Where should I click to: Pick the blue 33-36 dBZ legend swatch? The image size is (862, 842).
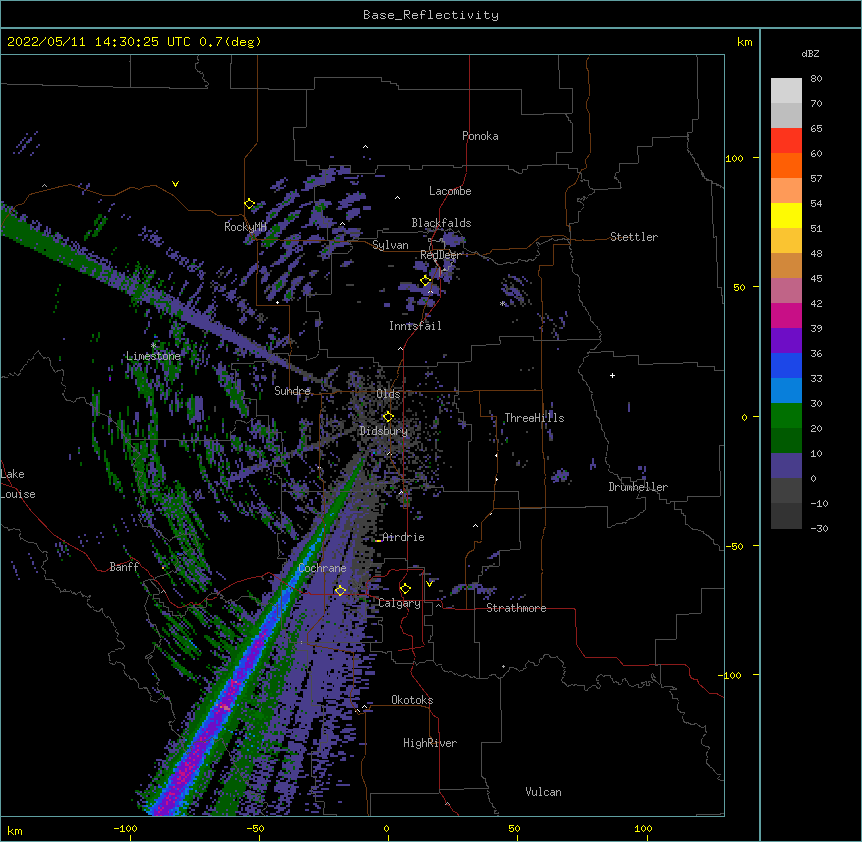click(x=786, y=365)
